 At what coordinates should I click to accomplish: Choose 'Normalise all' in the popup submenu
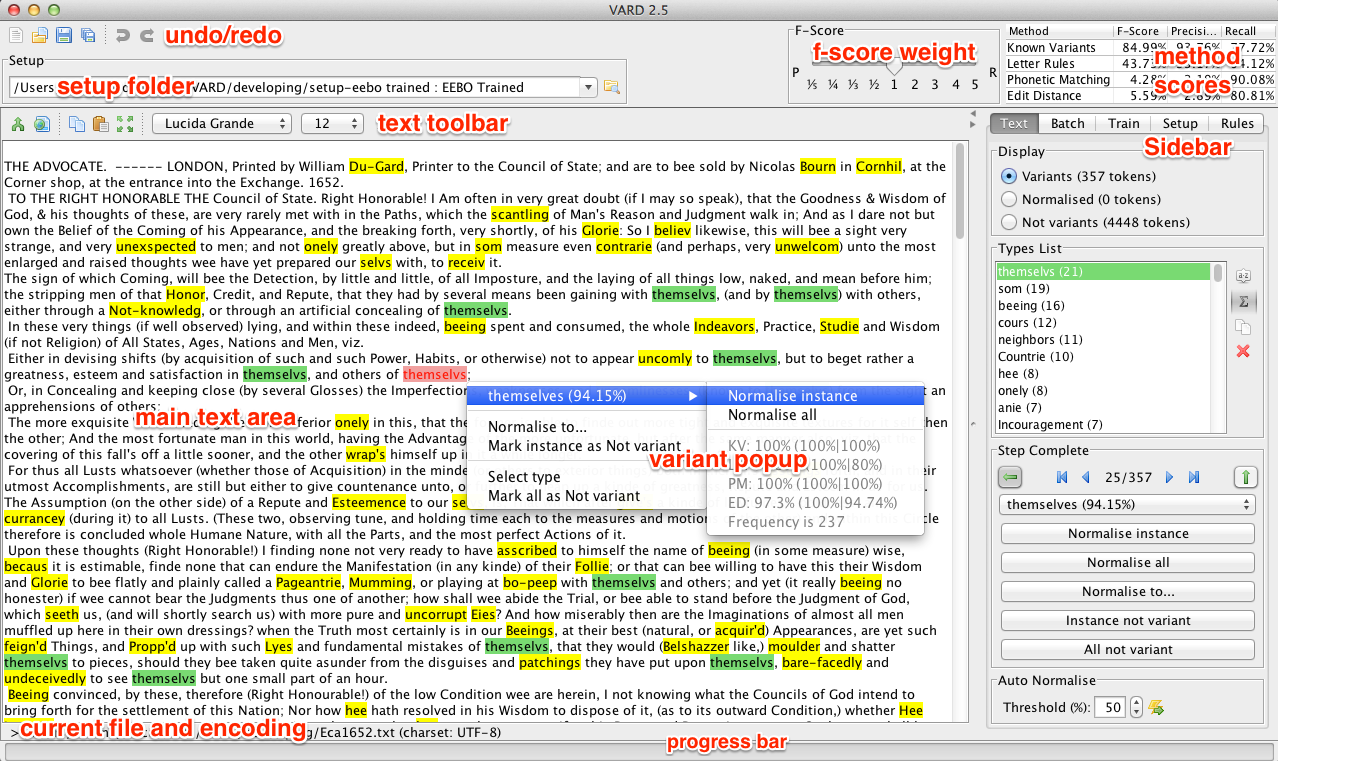click(772, 415)
